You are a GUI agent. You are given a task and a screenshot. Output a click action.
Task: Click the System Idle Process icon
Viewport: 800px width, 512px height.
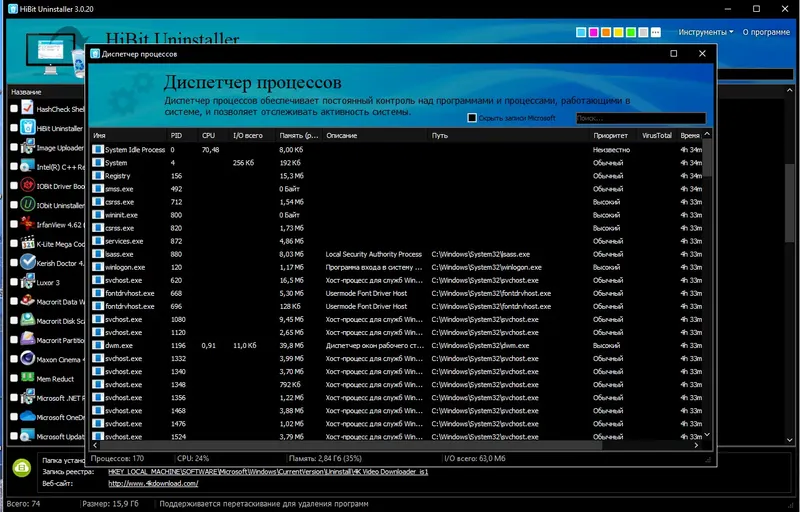[x=98, y=149]
